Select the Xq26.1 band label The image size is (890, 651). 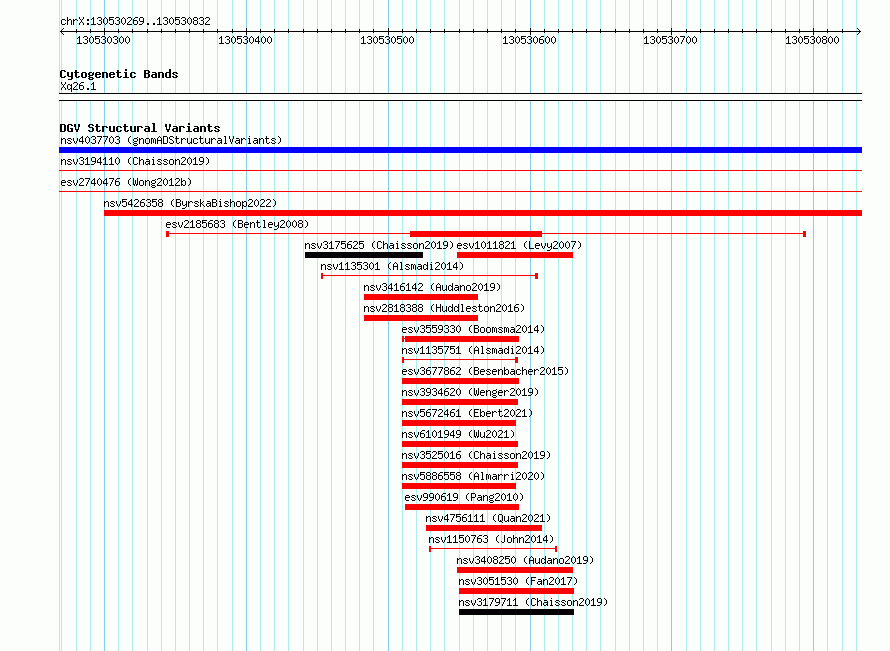pos(78,86)
